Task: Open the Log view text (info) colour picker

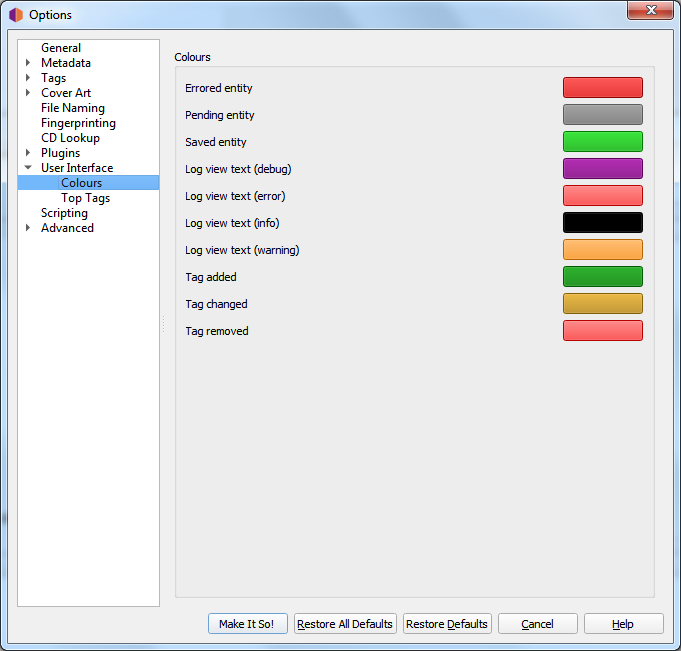Action: click(602, 223)
